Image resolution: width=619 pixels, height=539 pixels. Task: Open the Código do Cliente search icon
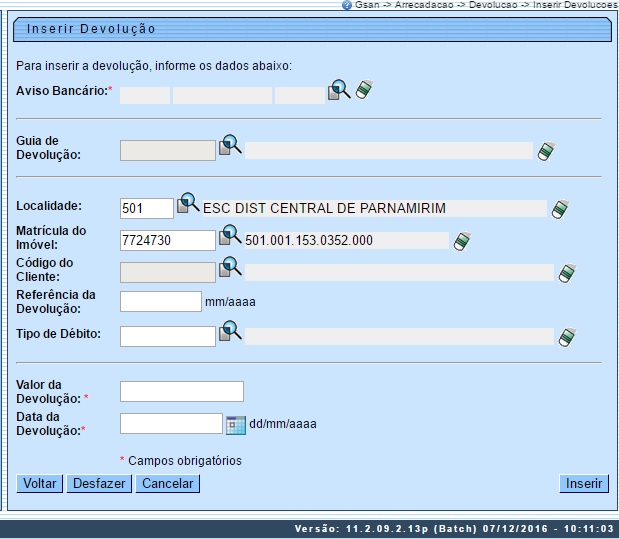(x=230, y=267)
